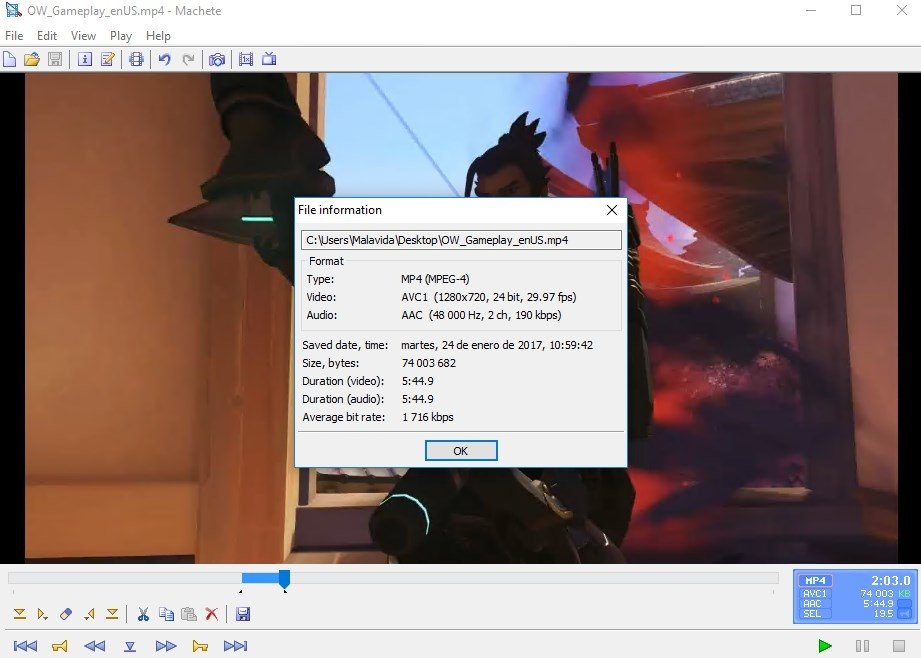The width and height of the screenshot is (921, 658).
Task: Delete the selection with the red X icon
Action: 212,615
